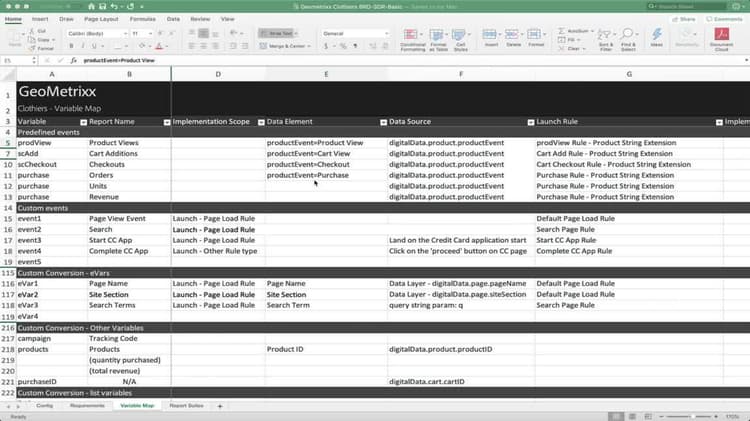Click the Redo icon in the title bar
750x421 pixels.
130,7
